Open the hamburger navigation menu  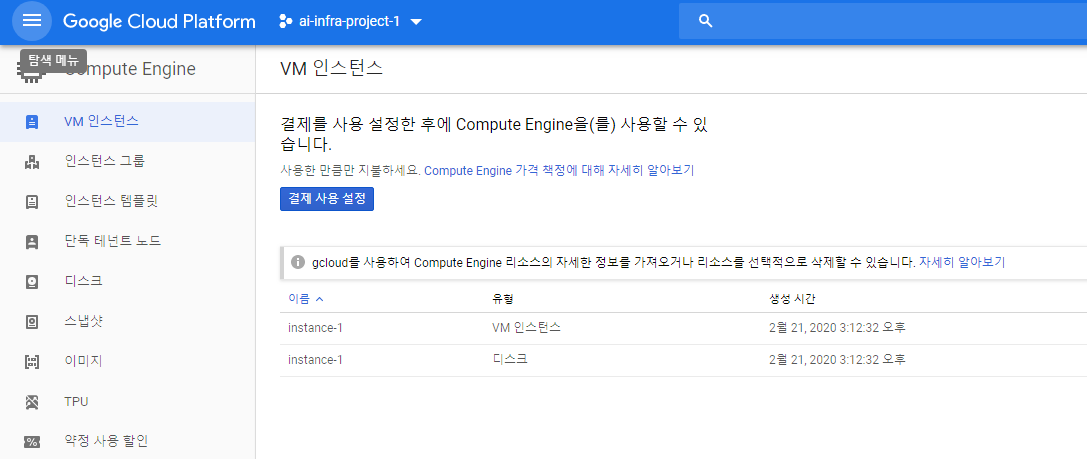(32, 21)
